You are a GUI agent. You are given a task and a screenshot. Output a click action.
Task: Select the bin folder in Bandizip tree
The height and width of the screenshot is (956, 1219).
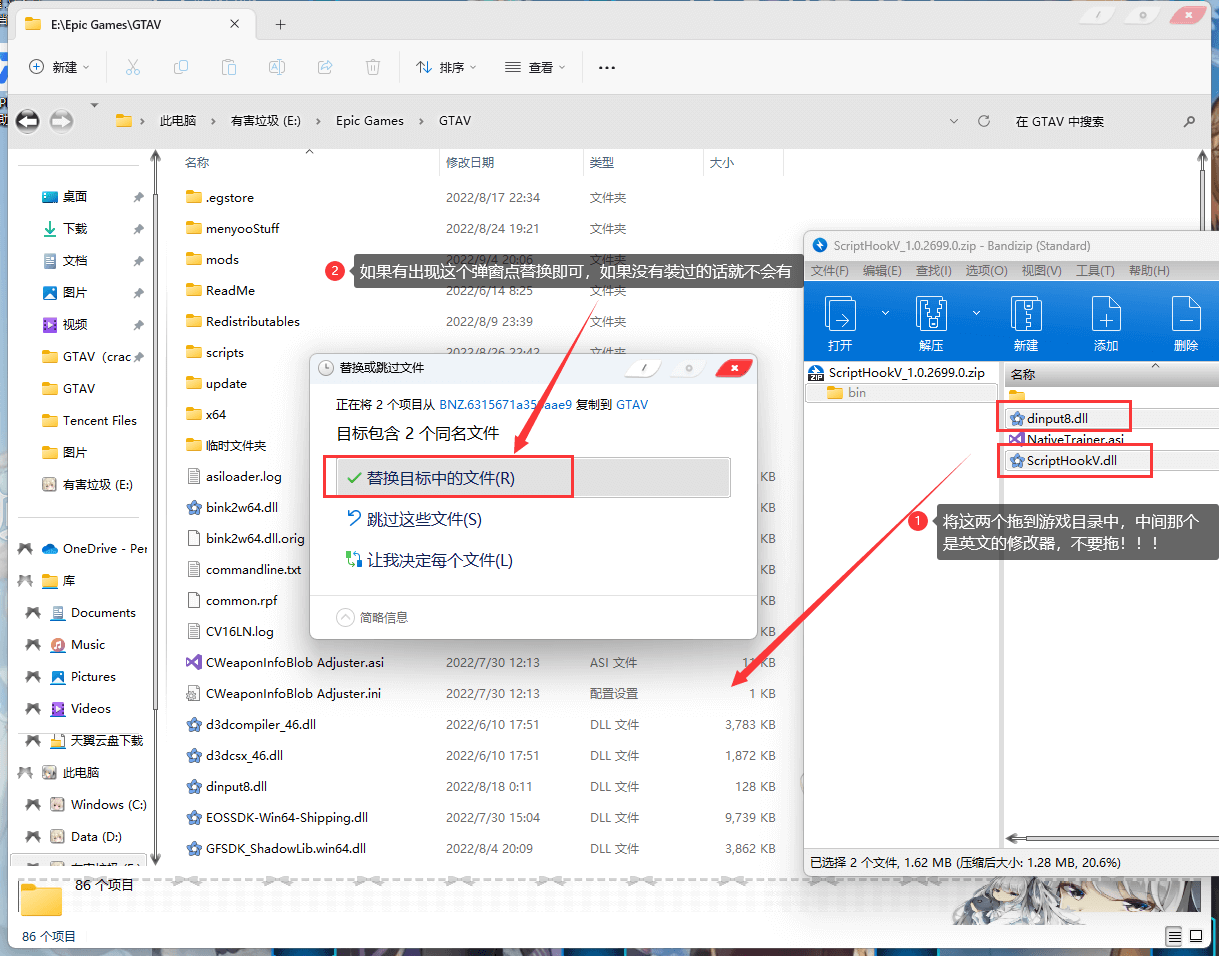tap(856, 393)
